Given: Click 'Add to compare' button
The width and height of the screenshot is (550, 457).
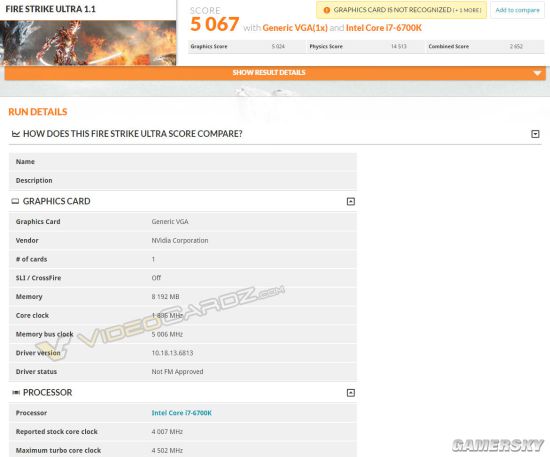Looking at the screenshot, I should click(517, 10).
